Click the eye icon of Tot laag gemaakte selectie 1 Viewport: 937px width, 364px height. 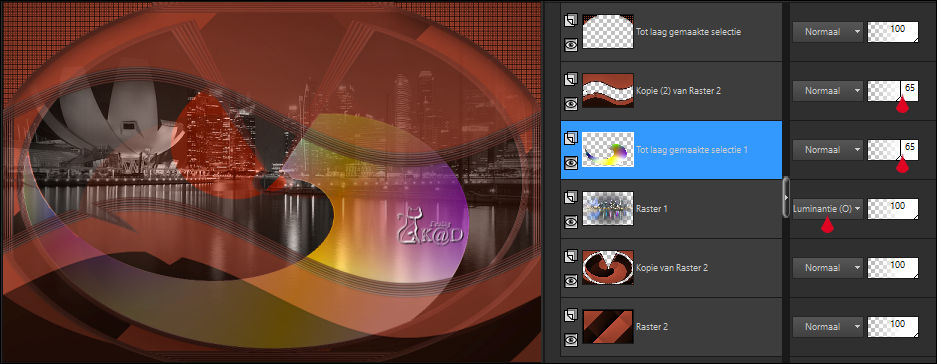pyautogui.click(x=571, y=163)
